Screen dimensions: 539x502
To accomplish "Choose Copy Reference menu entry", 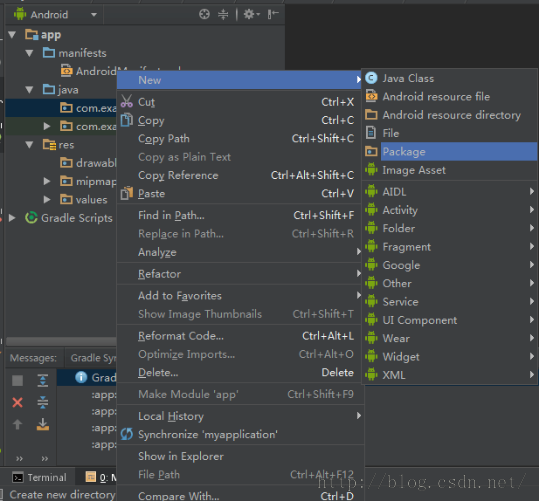I will pyautogui.click(x=239, y=175).
